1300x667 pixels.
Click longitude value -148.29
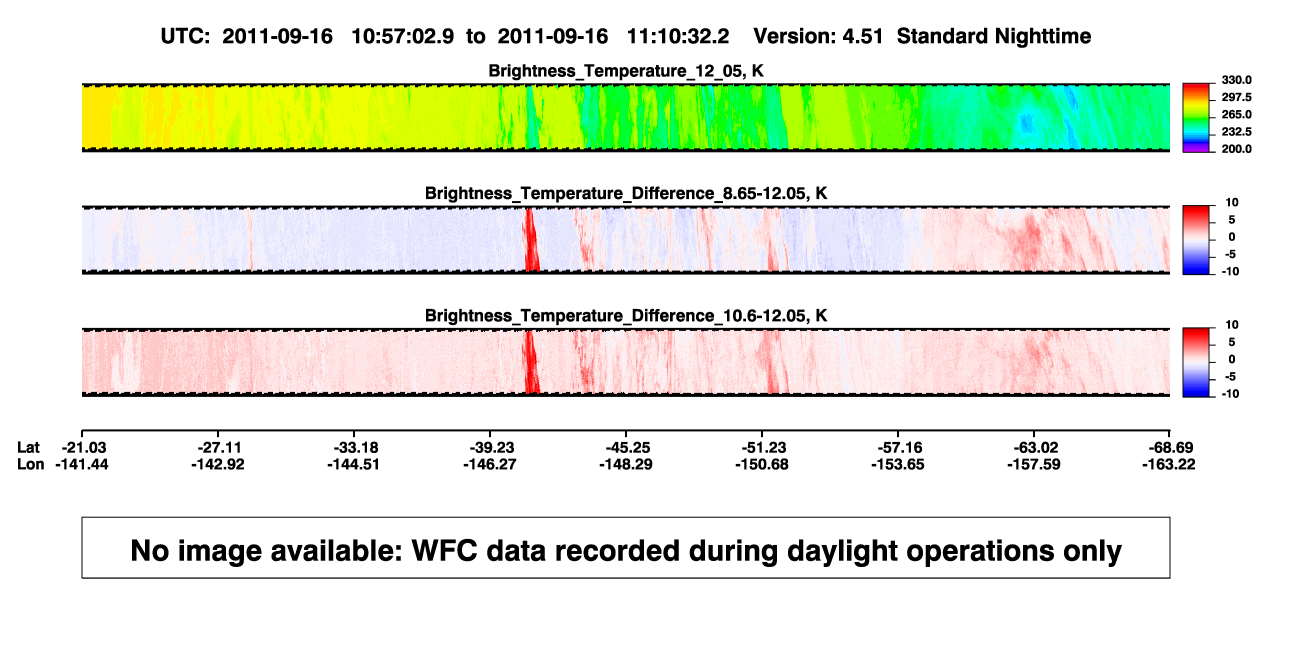[x=626, y=464]
